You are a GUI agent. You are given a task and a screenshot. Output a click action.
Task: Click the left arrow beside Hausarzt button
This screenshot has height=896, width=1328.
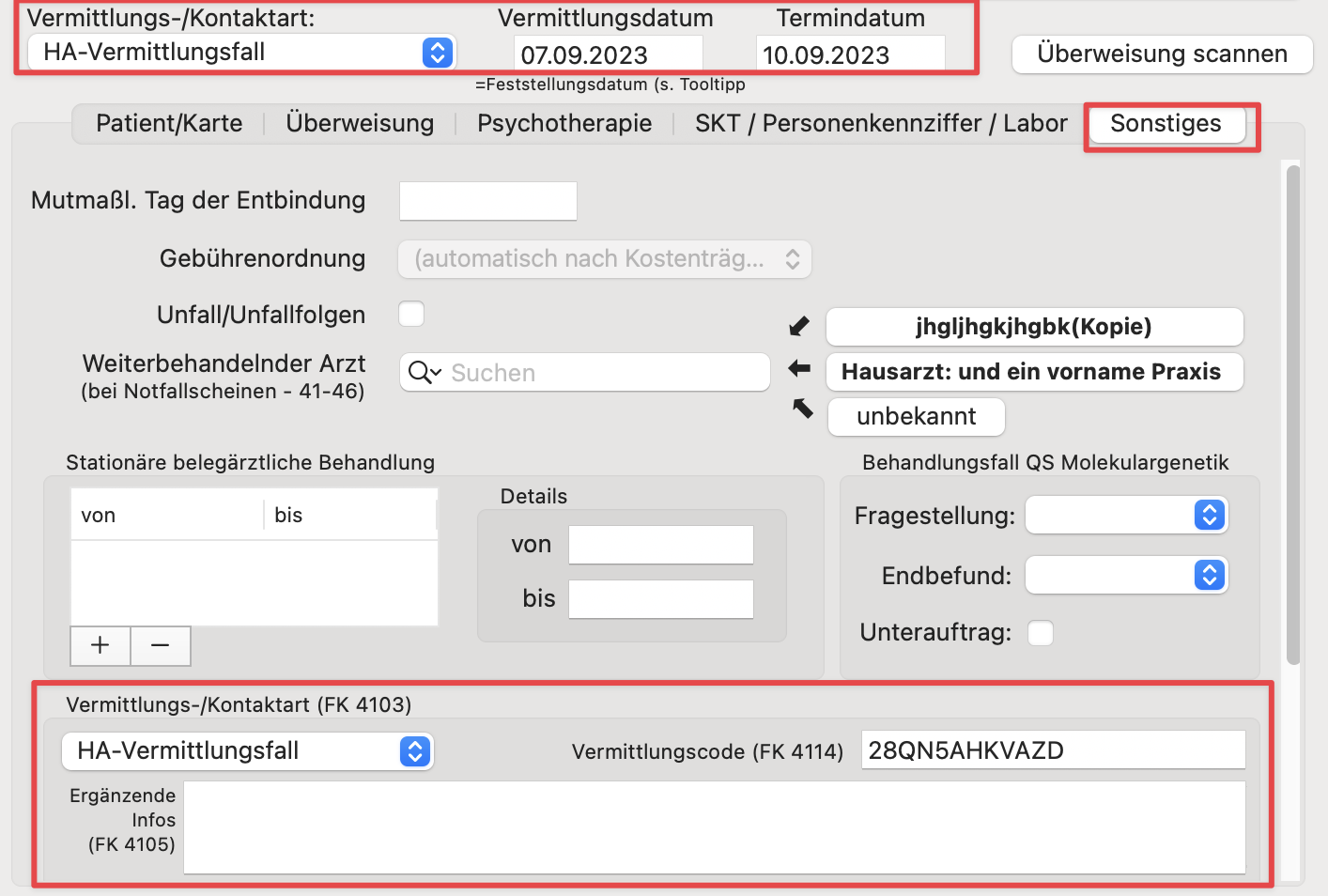799,368
